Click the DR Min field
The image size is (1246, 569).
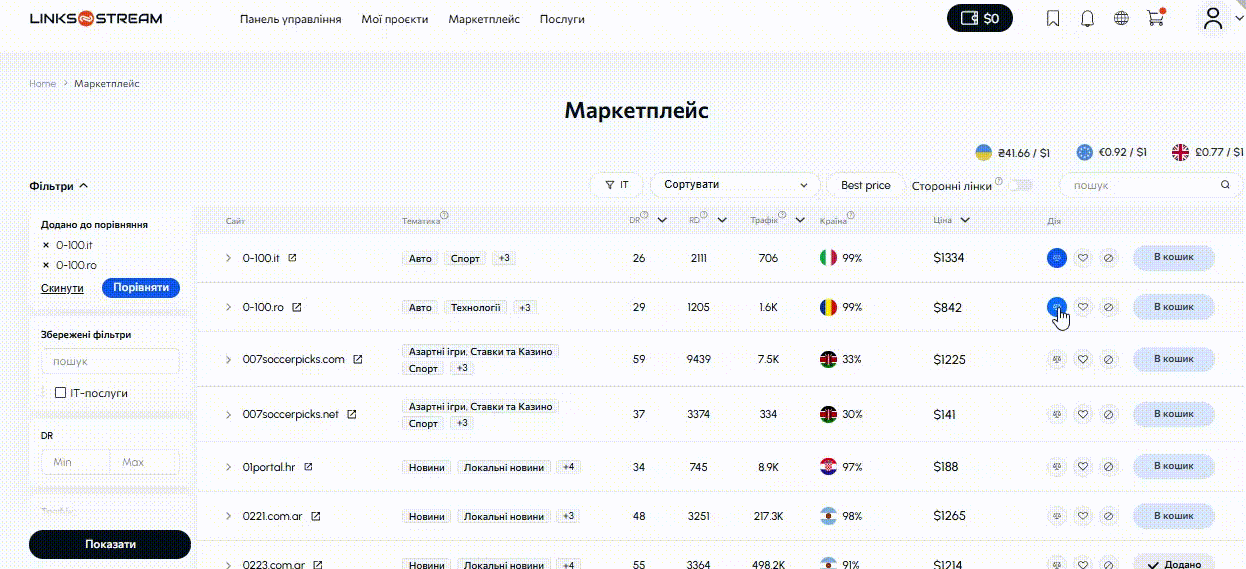[x=76, y=462]
